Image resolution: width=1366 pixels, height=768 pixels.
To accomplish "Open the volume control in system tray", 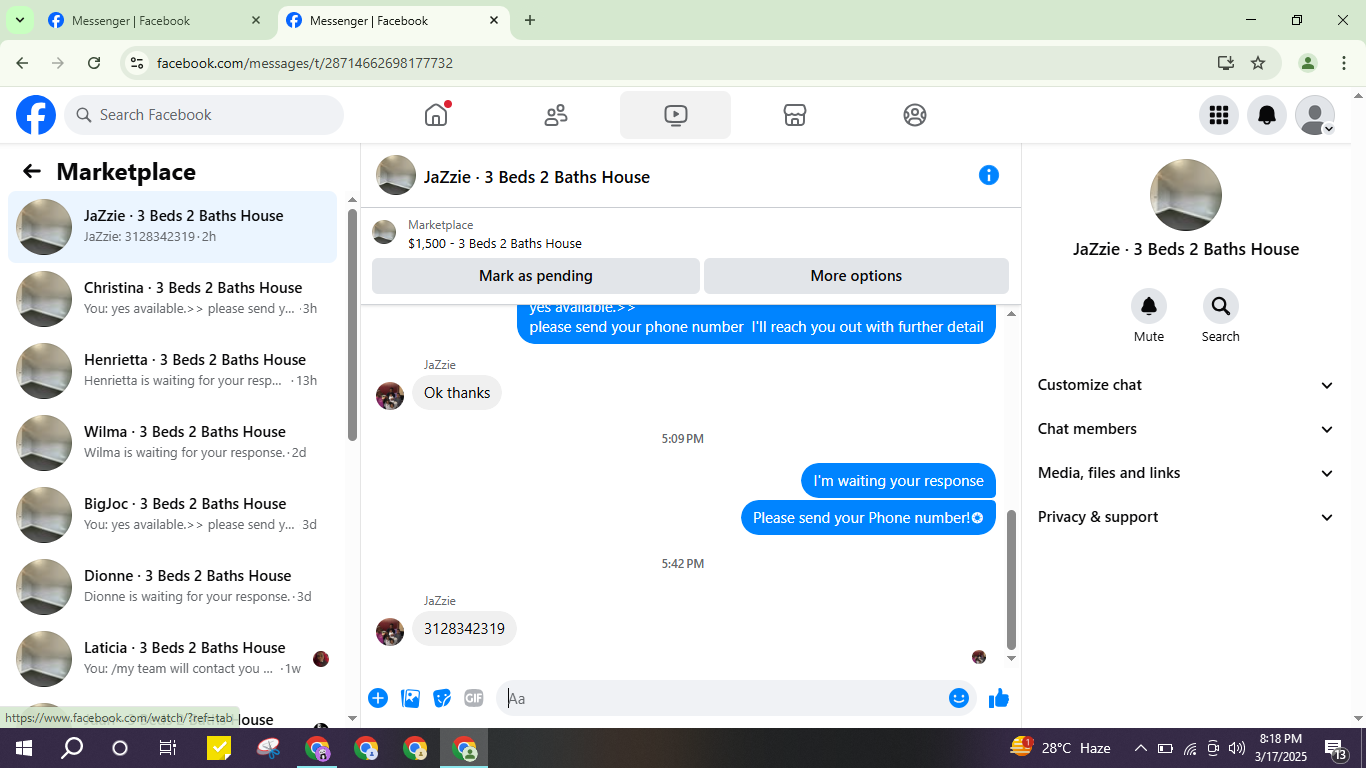I will (x=1237, y=748).
